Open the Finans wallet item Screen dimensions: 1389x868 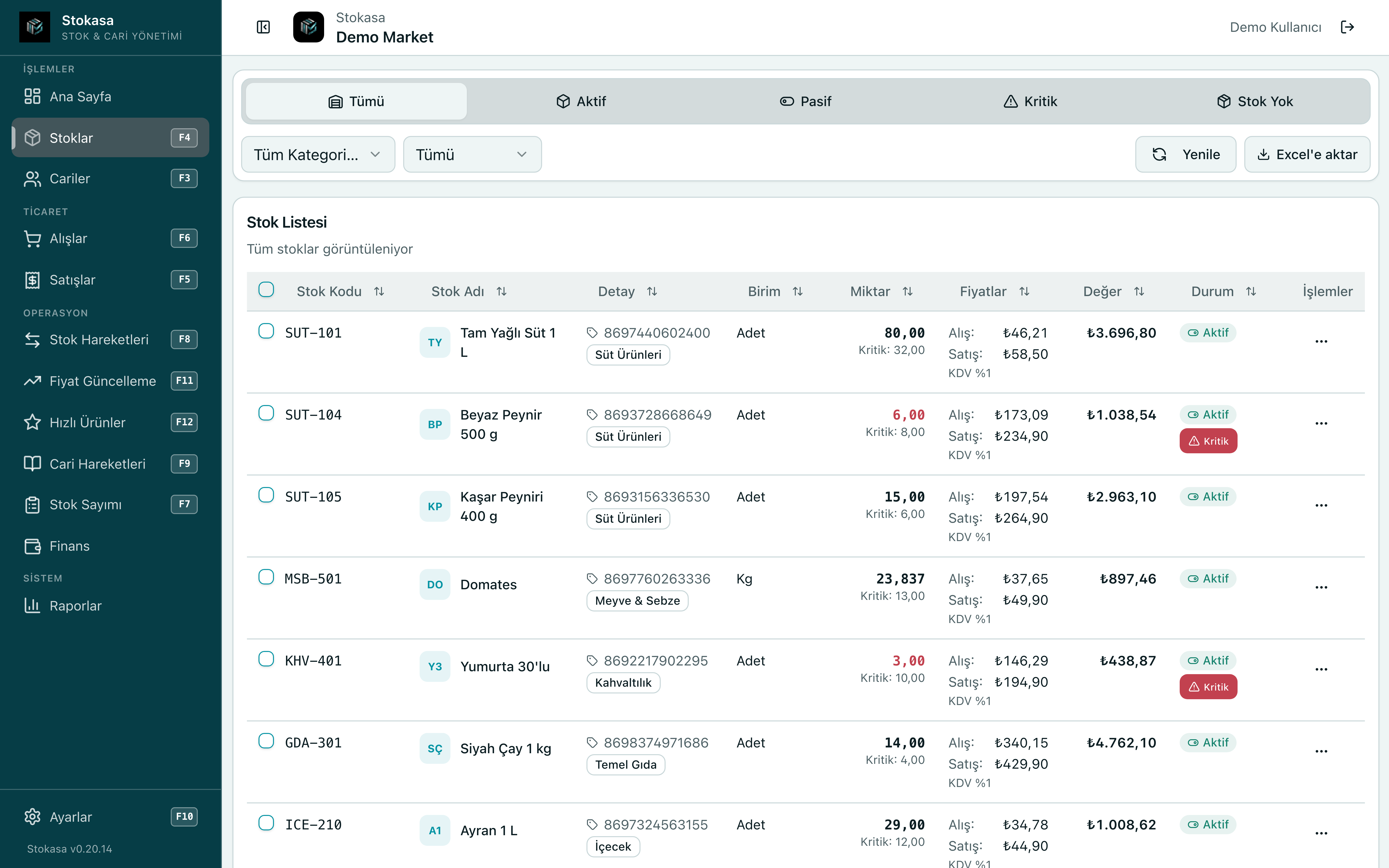110,545
